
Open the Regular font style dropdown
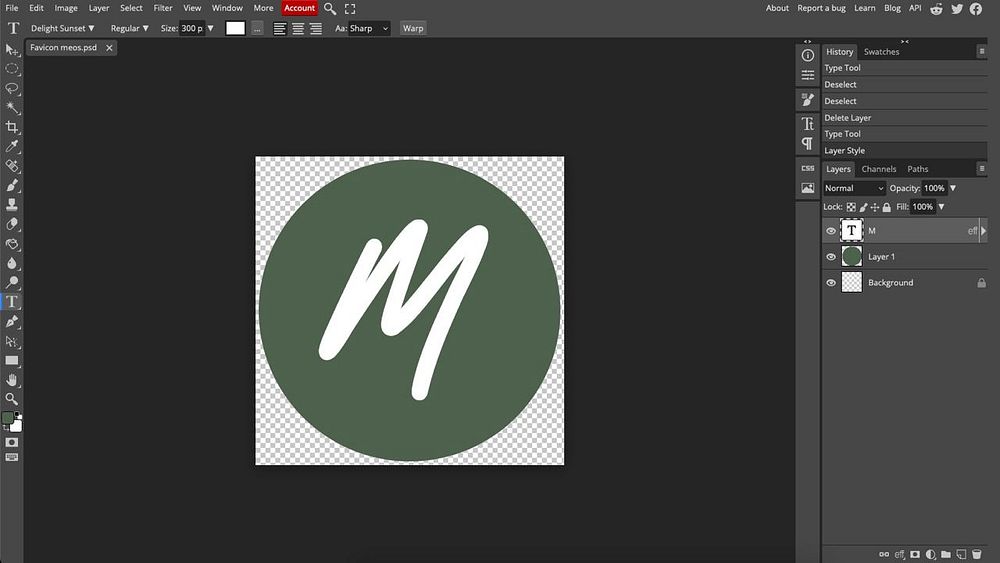pyautogui.click(x=129, y=28)
